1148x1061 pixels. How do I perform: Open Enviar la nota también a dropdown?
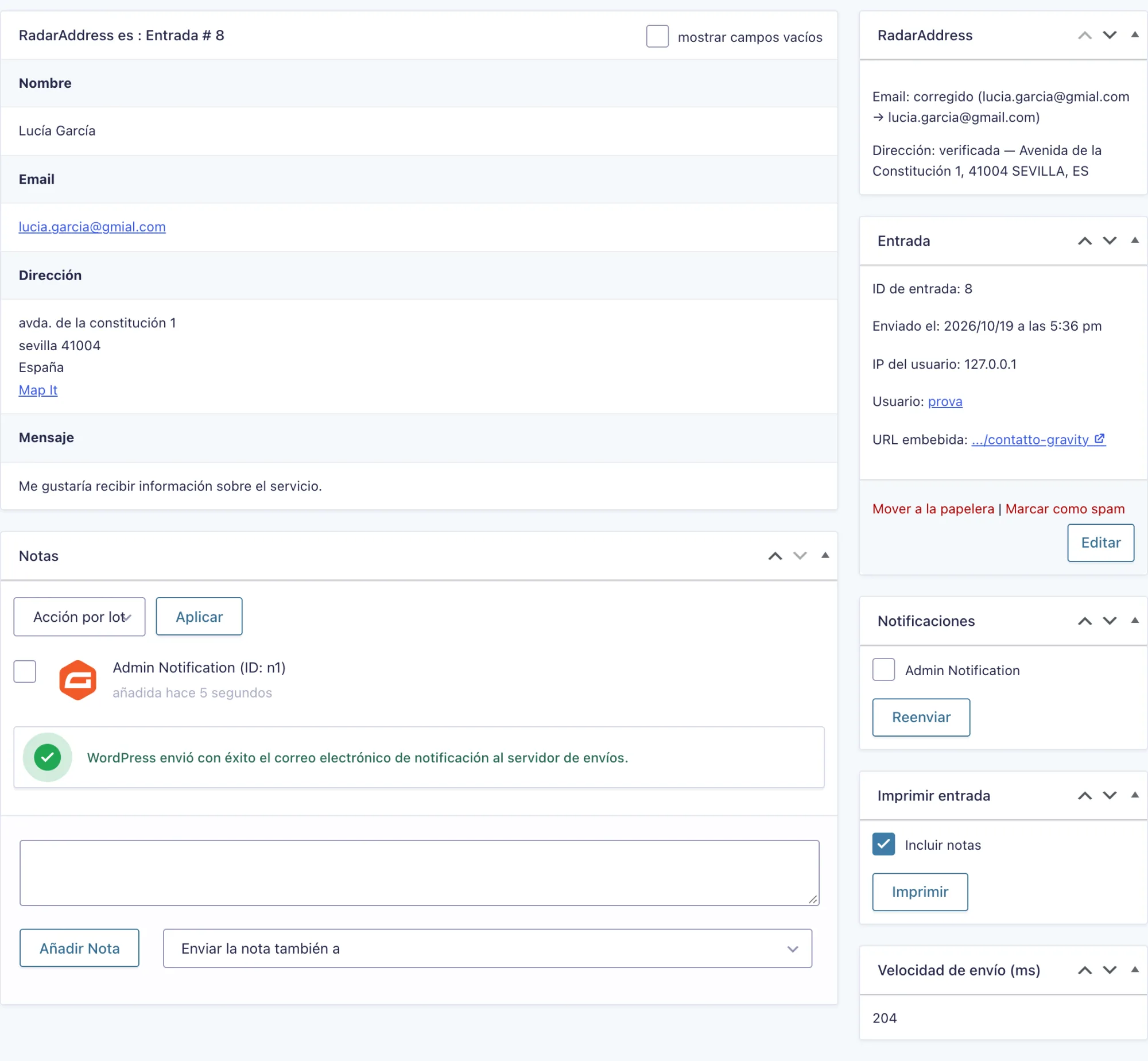click(x=487, y=948)
